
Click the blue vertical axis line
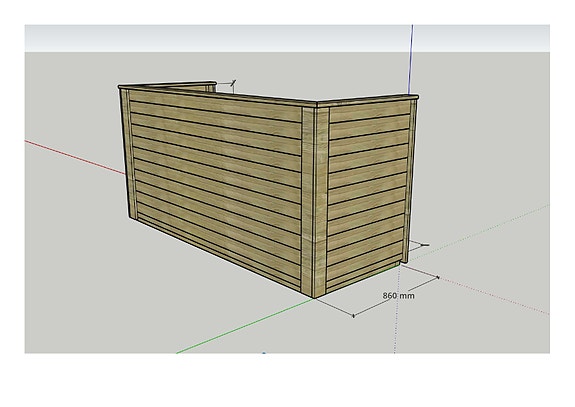[x=411, y=59]
